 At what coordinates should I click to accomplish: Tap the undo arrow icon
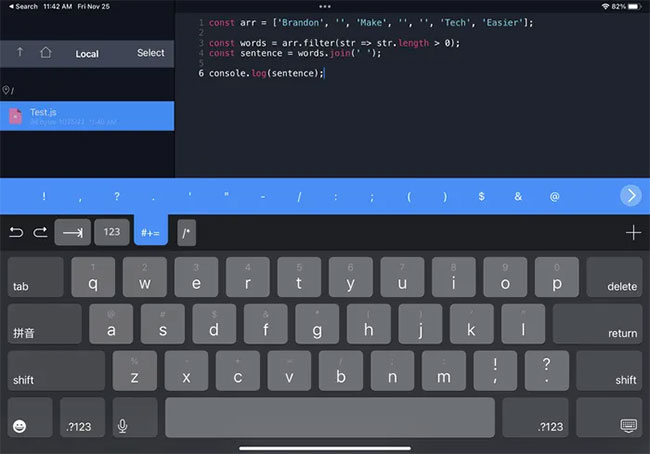[x=16, y=232]
